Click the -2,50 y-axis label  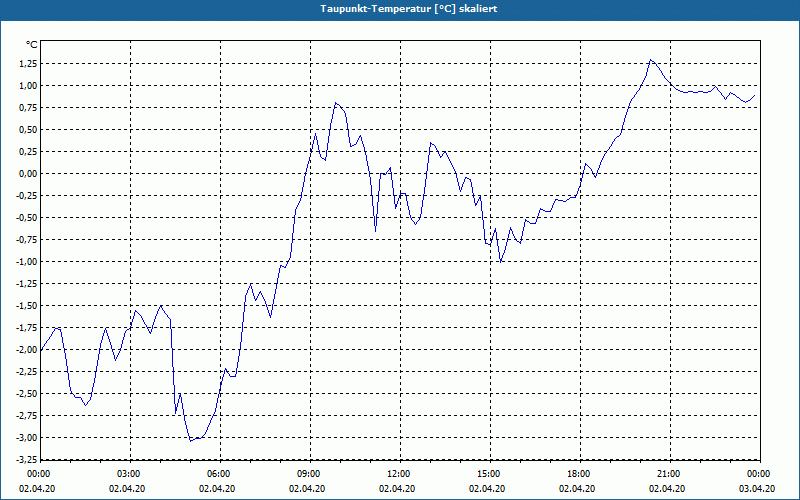pos(28,393)
